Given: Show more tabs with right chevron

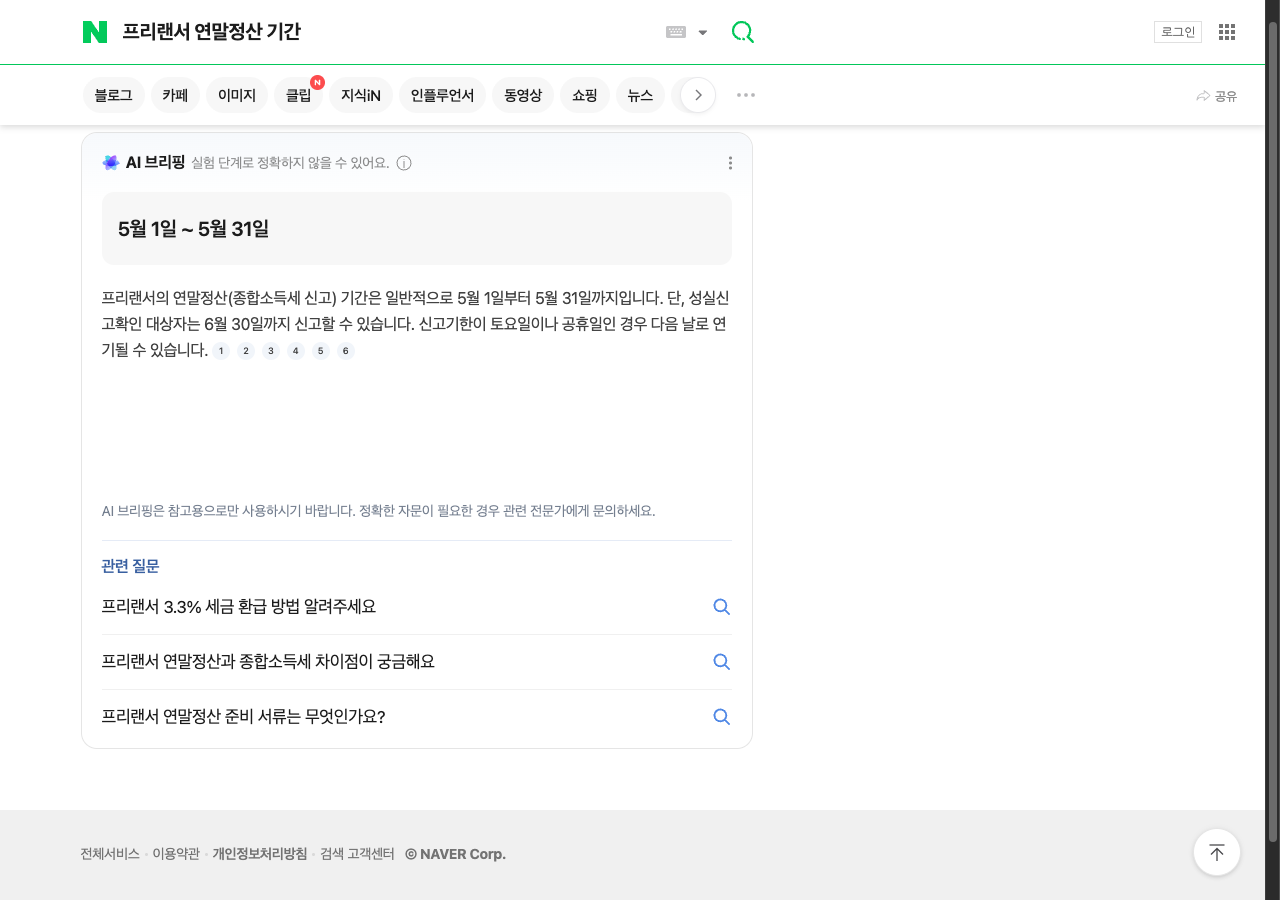Looking at the screenshot, I should click(x=698, y=95).
